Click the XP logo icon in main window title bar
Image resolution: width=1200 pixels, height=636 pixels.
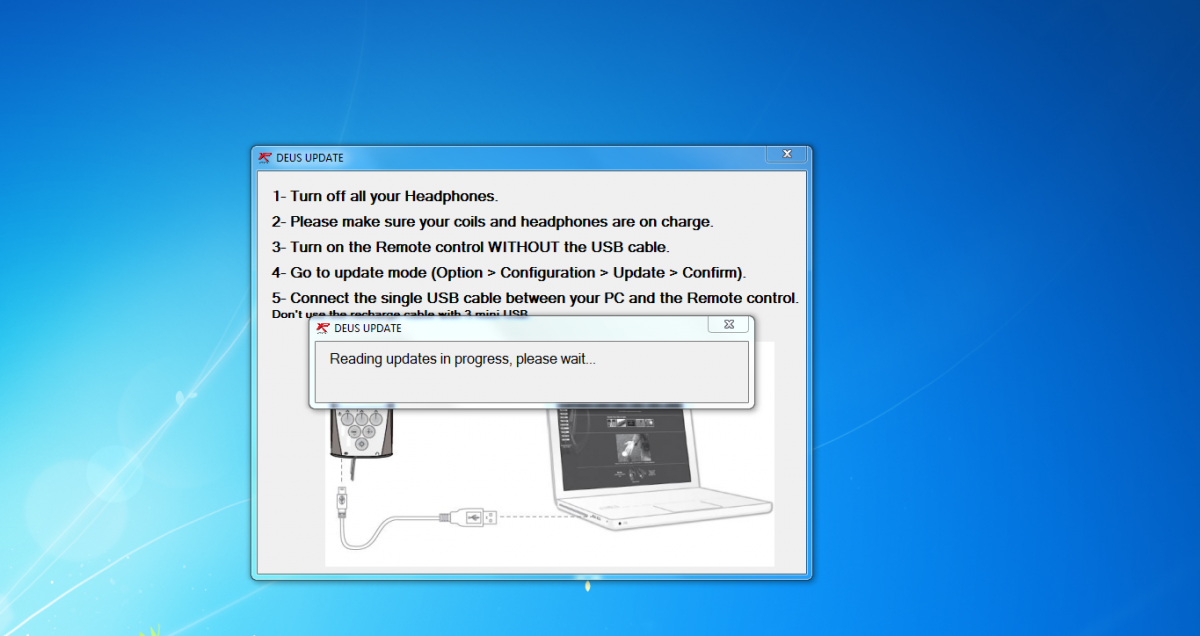[265, 158]
